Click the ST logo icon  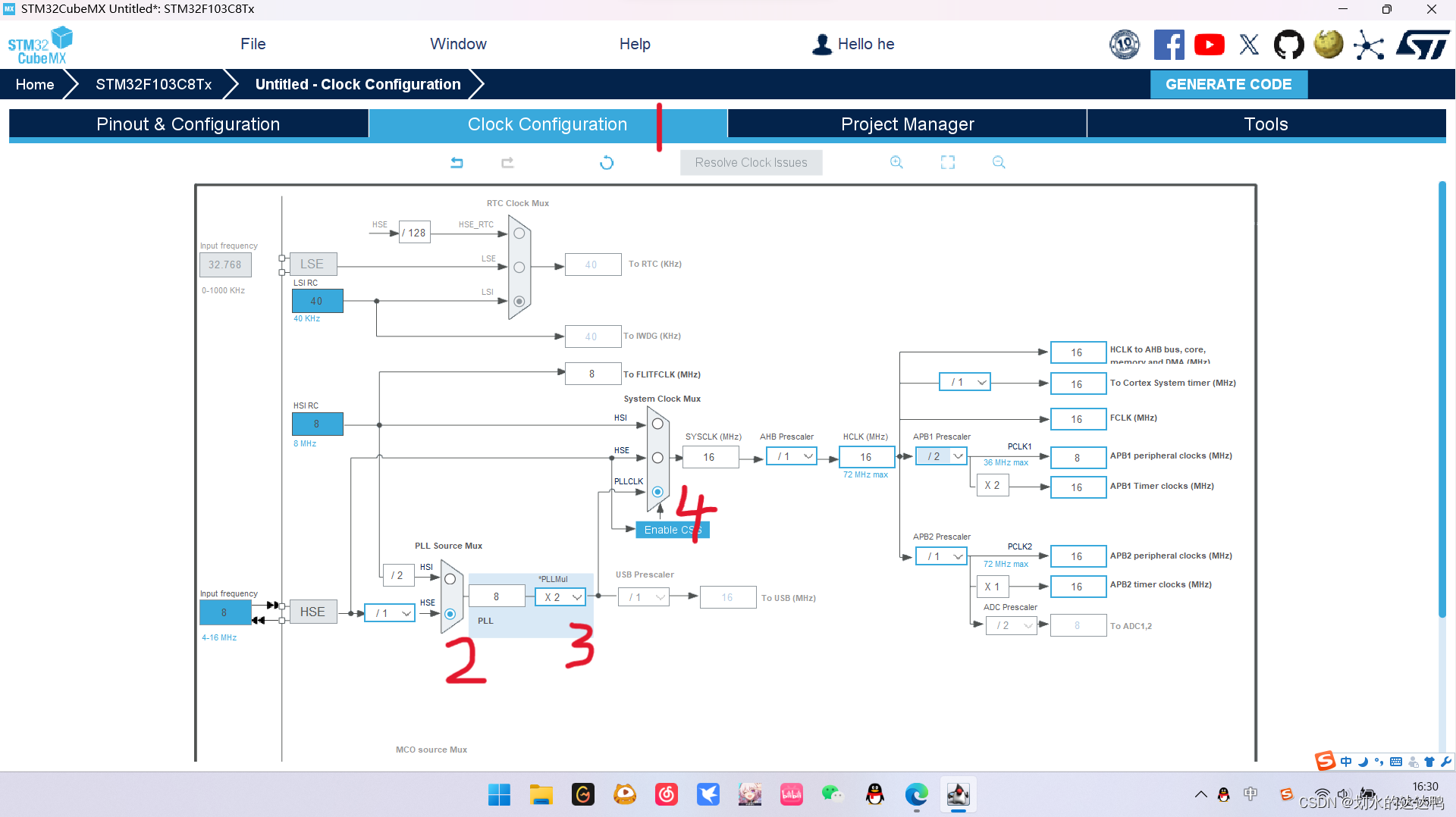[1423, 45]
